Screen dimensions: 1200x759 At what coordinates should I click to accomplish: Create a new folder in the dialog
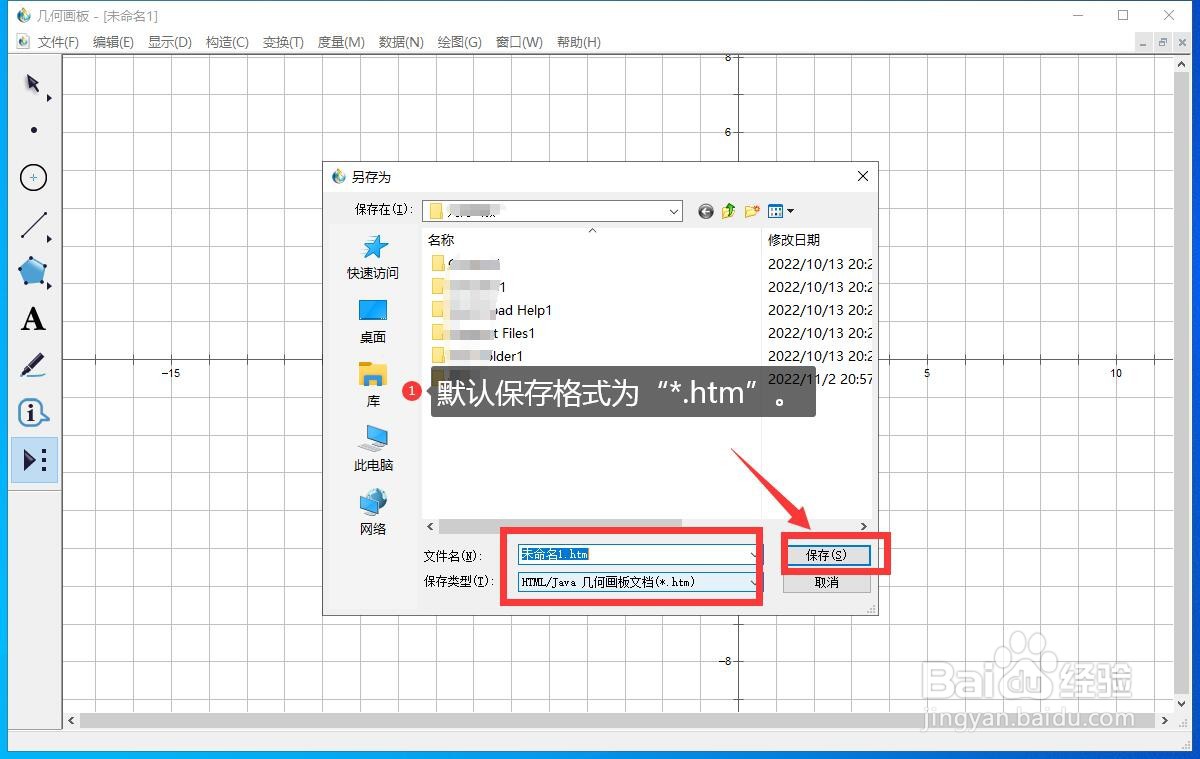[x=752, y=211]
